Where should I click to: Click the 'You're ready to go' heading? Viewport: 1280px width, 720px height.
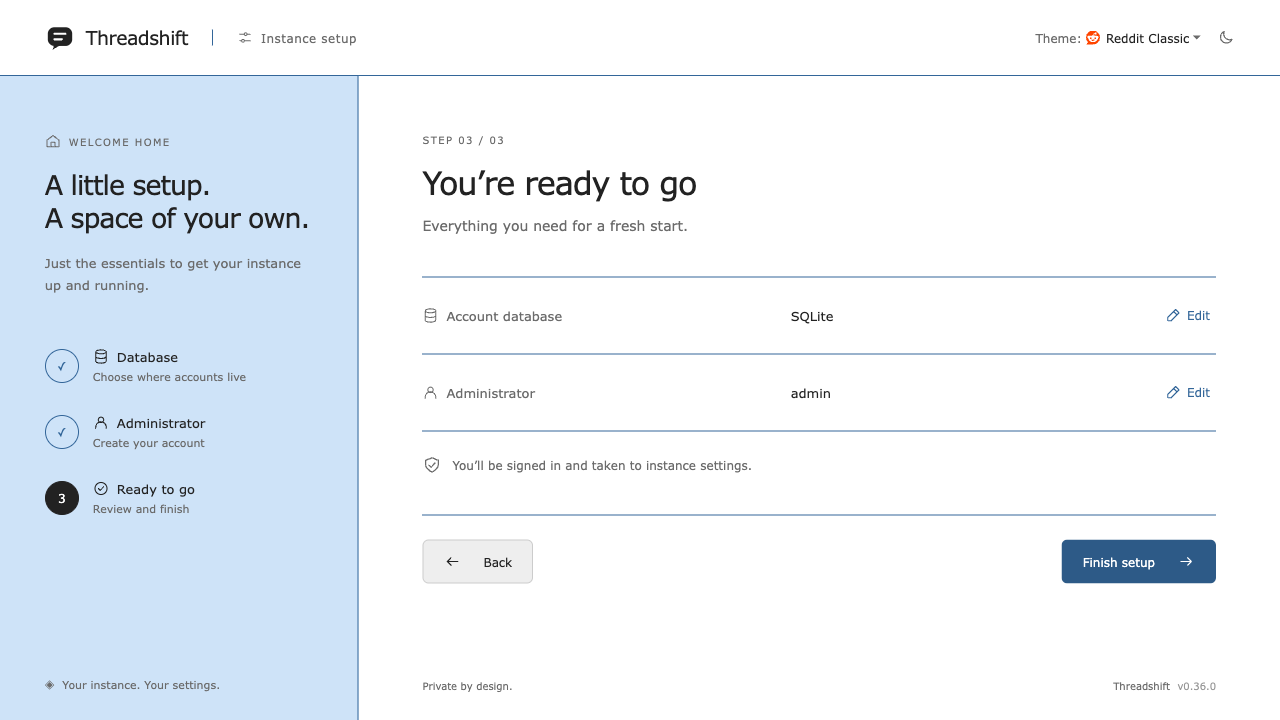point(559,184)
